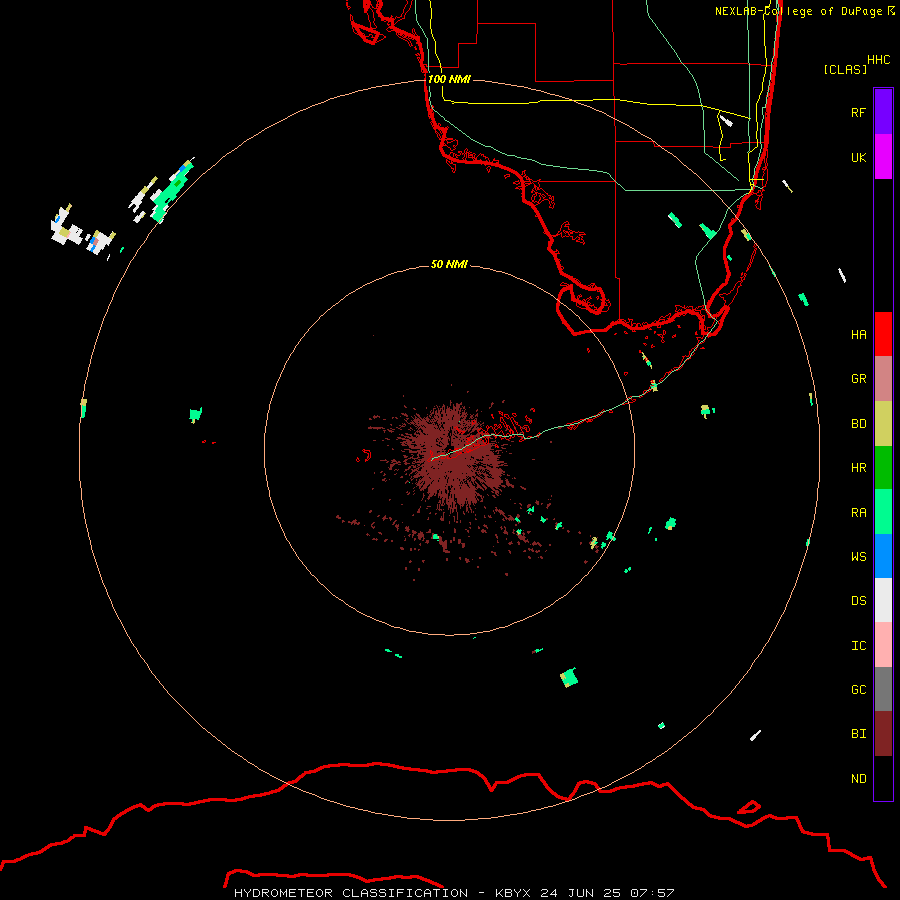Click the HR heavy rain green swatch
The height and width of the screenshot is (900, 900).
pos(883,468)
